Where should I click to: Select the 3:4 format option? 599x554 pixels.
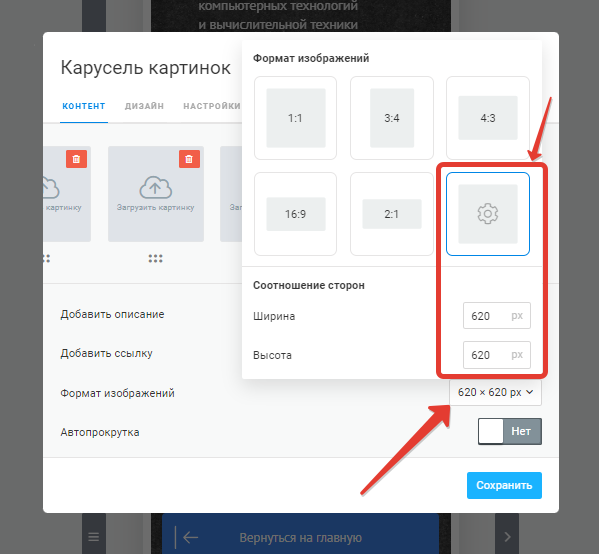tap(392, 118)
